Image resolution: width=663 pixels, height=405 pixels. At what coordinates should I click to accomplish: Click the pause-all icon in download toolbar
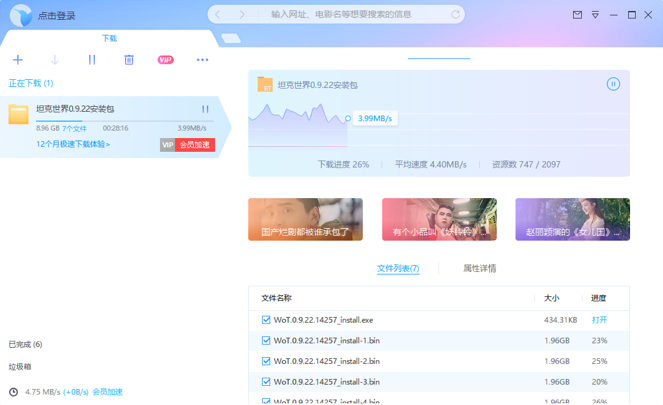point(92,60)
